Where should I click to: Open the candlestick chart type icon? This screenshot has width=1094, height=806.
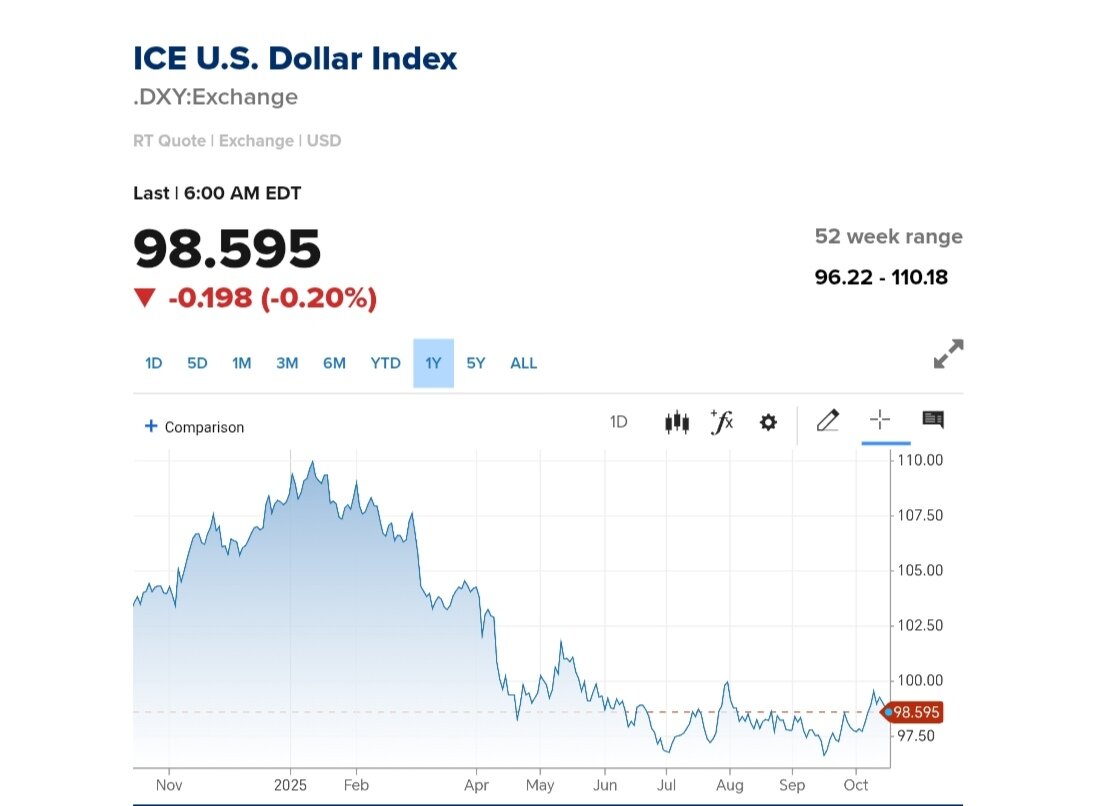(x=677, y=422)
